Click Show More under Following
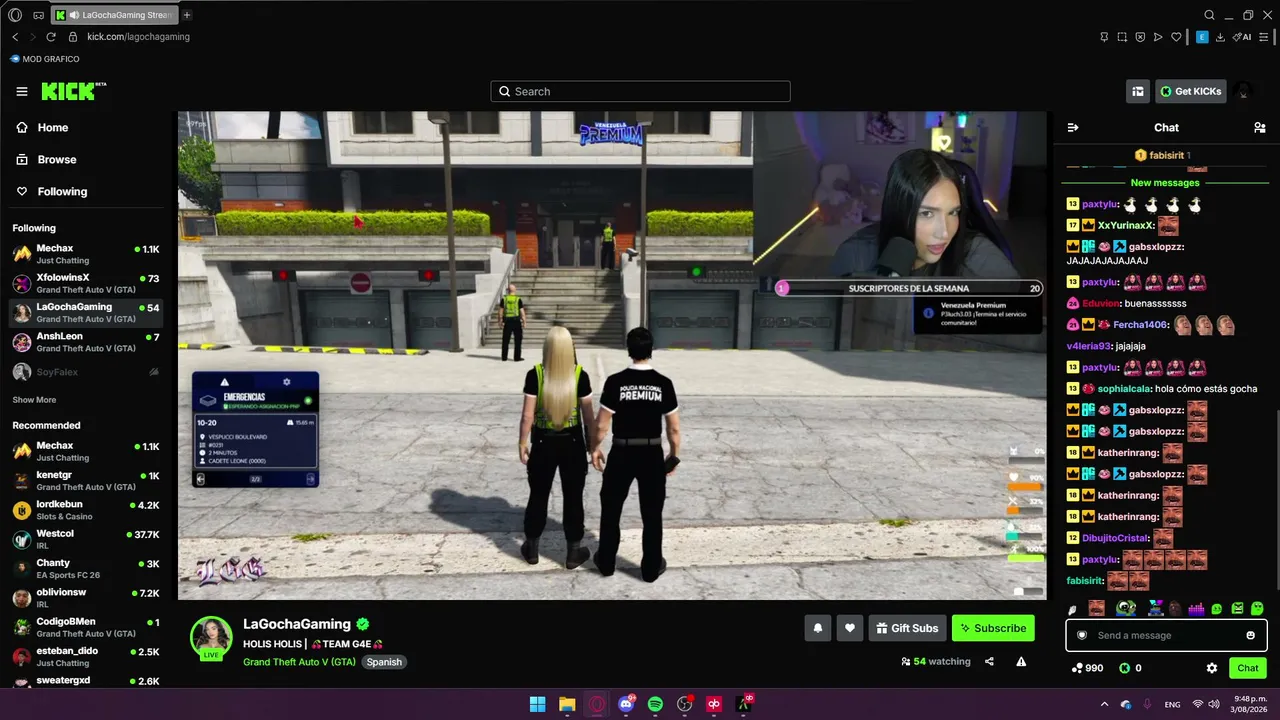 pyautogui.click(x=34, y=400)
